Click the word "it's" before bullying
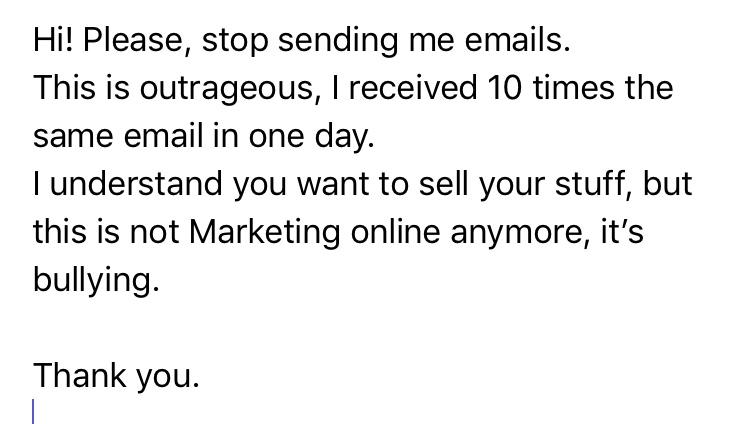The image size is (749, 424). tap(620, 232)
